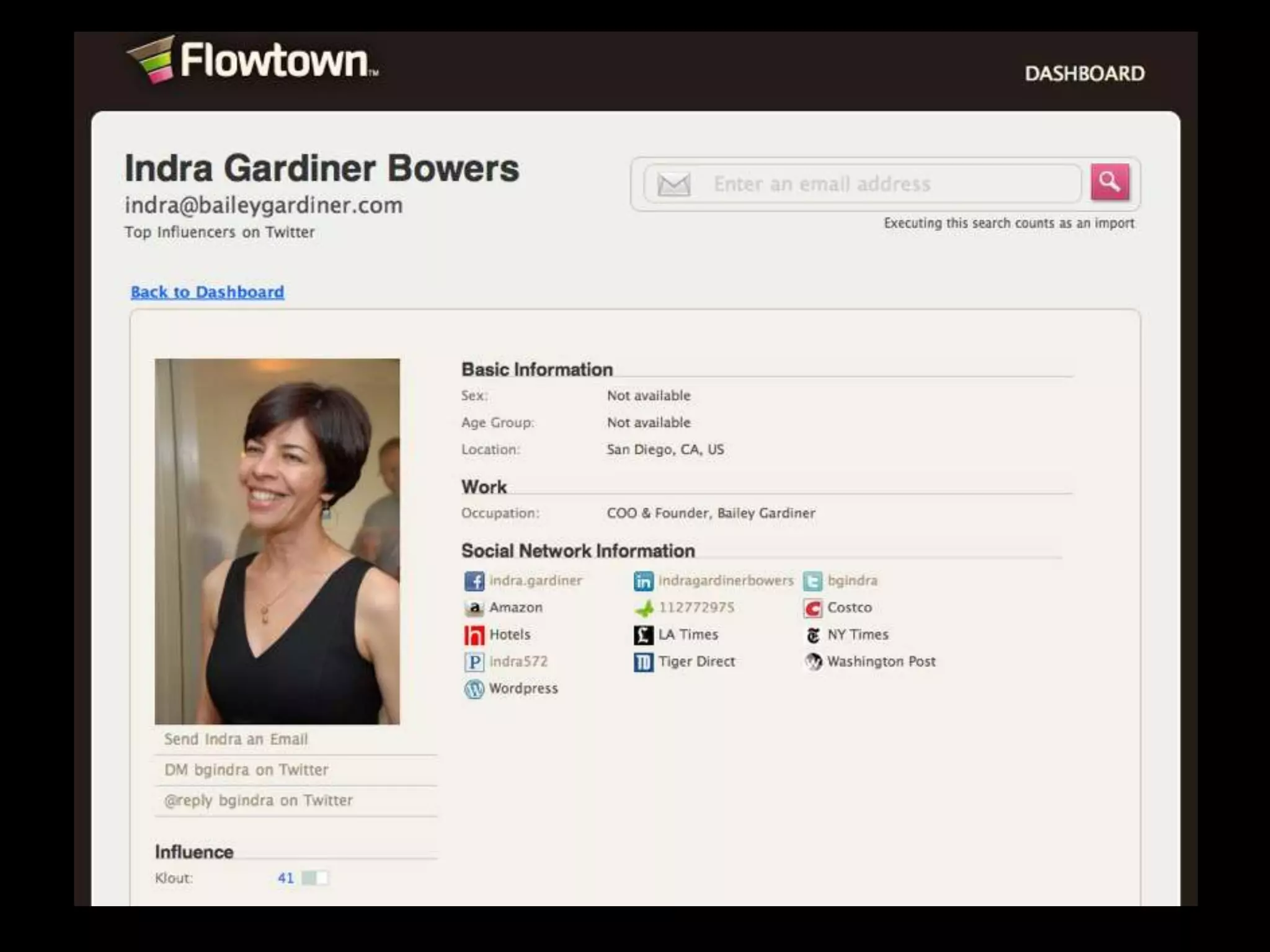Click the Flowtown logo in header
This screenshot has width=1270, height=952.
point(253,60)
